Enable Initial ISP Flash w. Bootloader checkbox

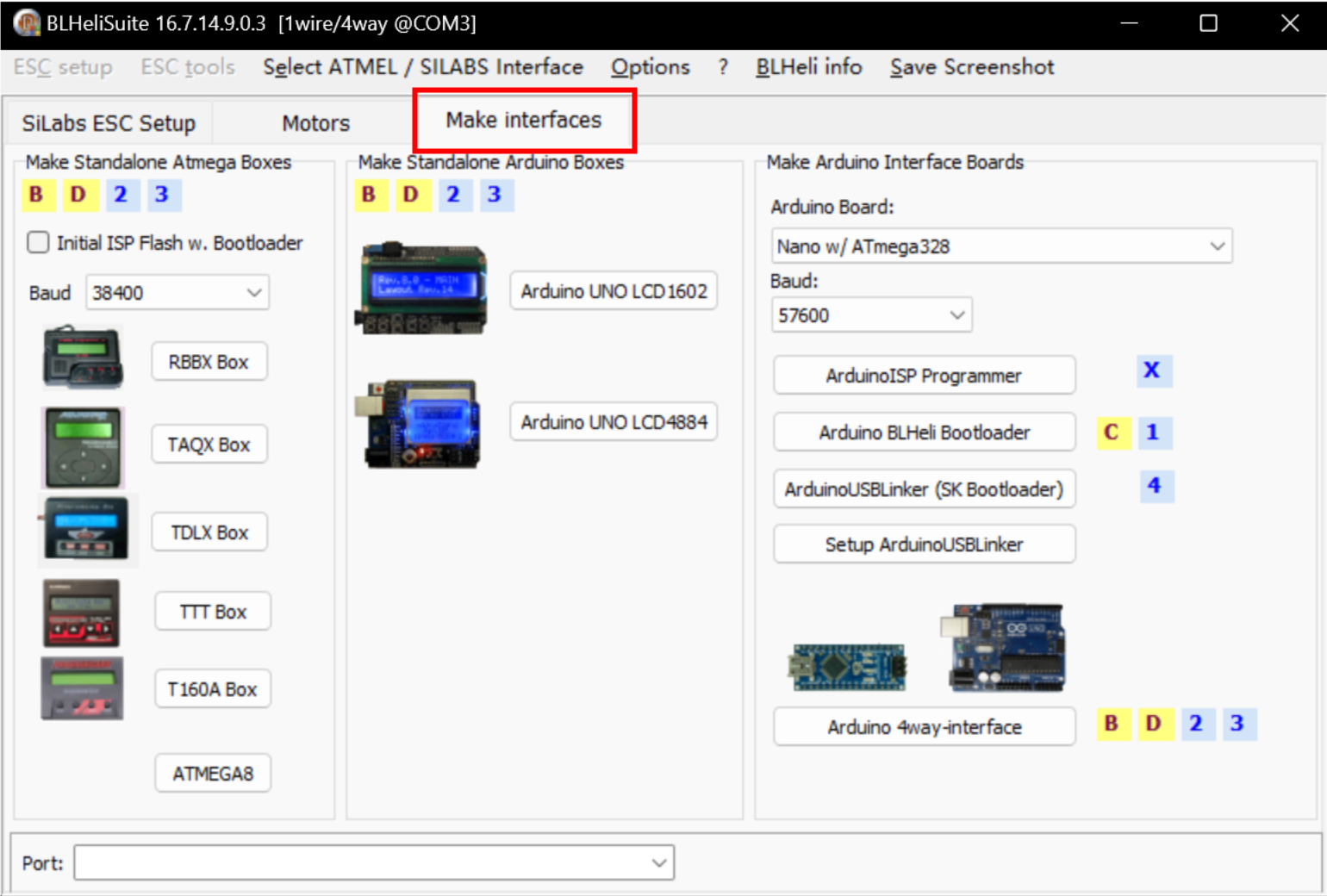click(38, 242)
